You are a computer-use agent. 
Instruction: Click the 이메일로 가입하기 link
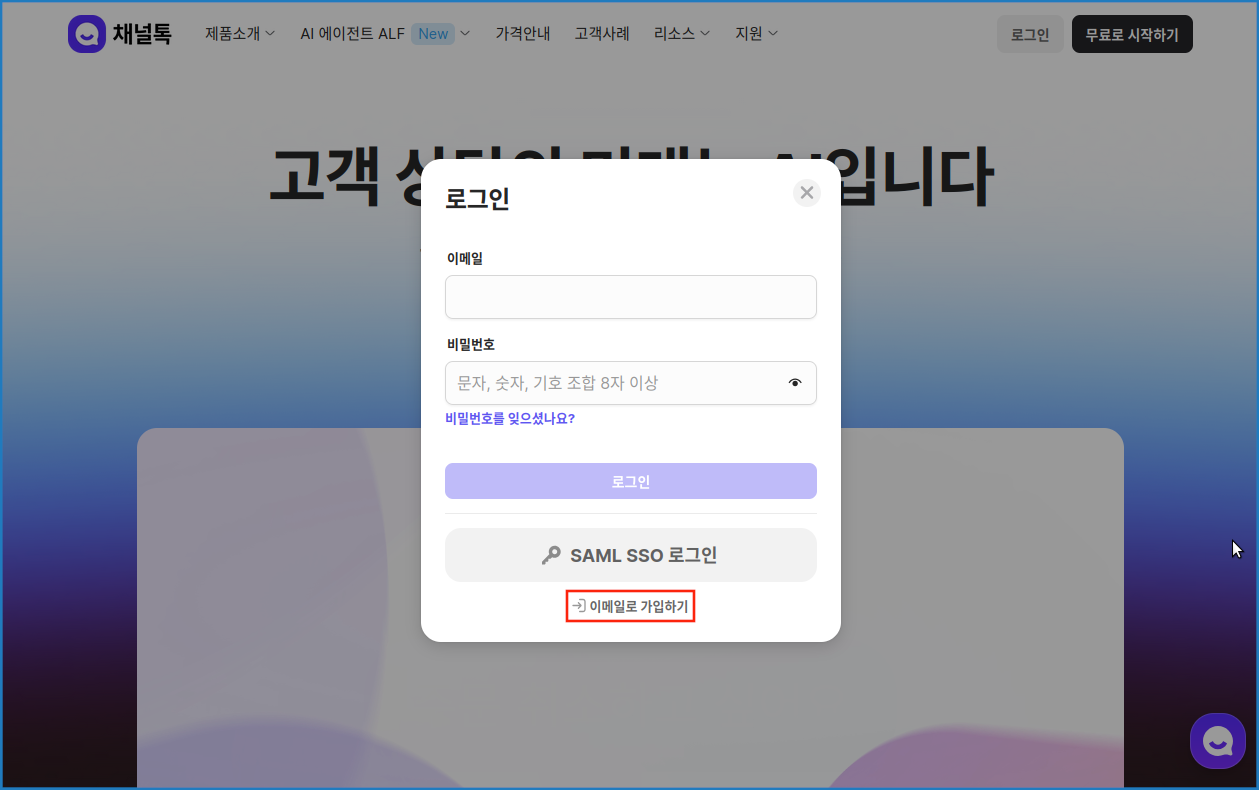click(638, 606)
